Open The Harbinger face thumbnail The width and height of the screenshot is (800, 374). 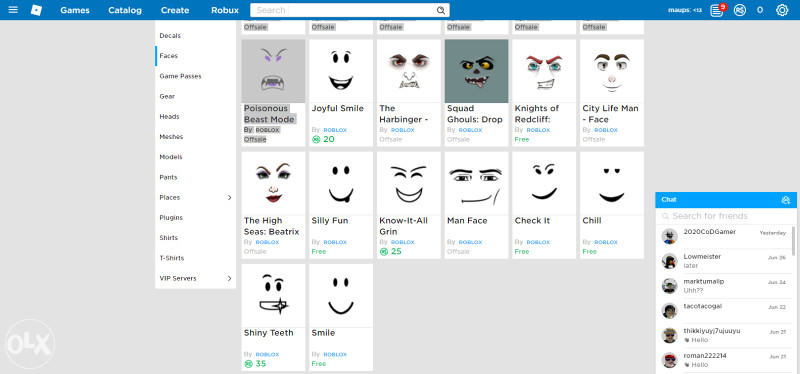pyautogui.click(x=409, y=71)
